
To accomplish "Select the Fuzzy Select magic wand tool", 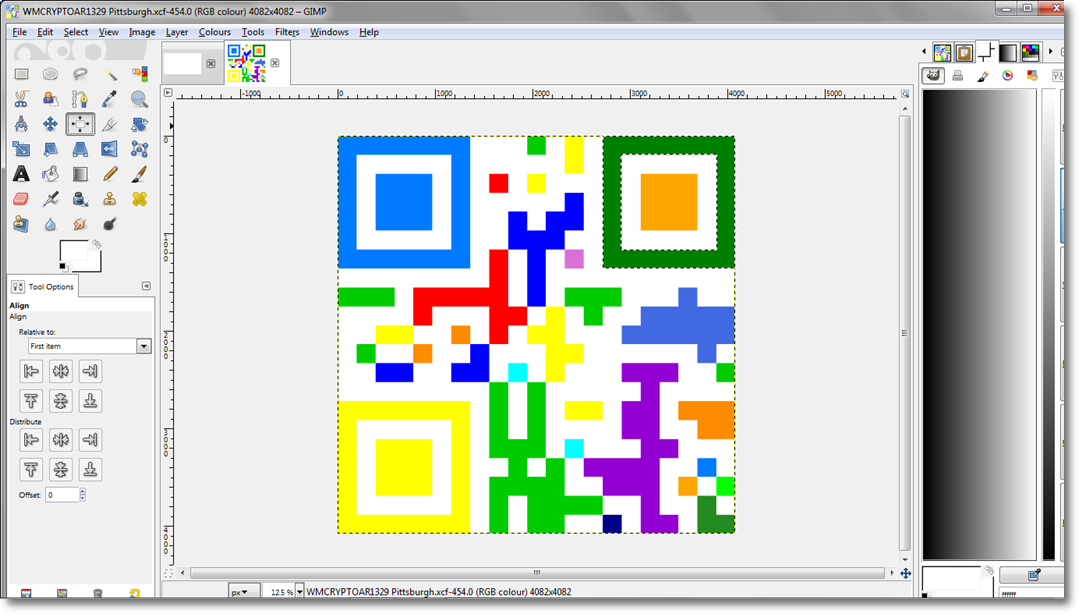I will pyautogui.click(x=110, y=74).
